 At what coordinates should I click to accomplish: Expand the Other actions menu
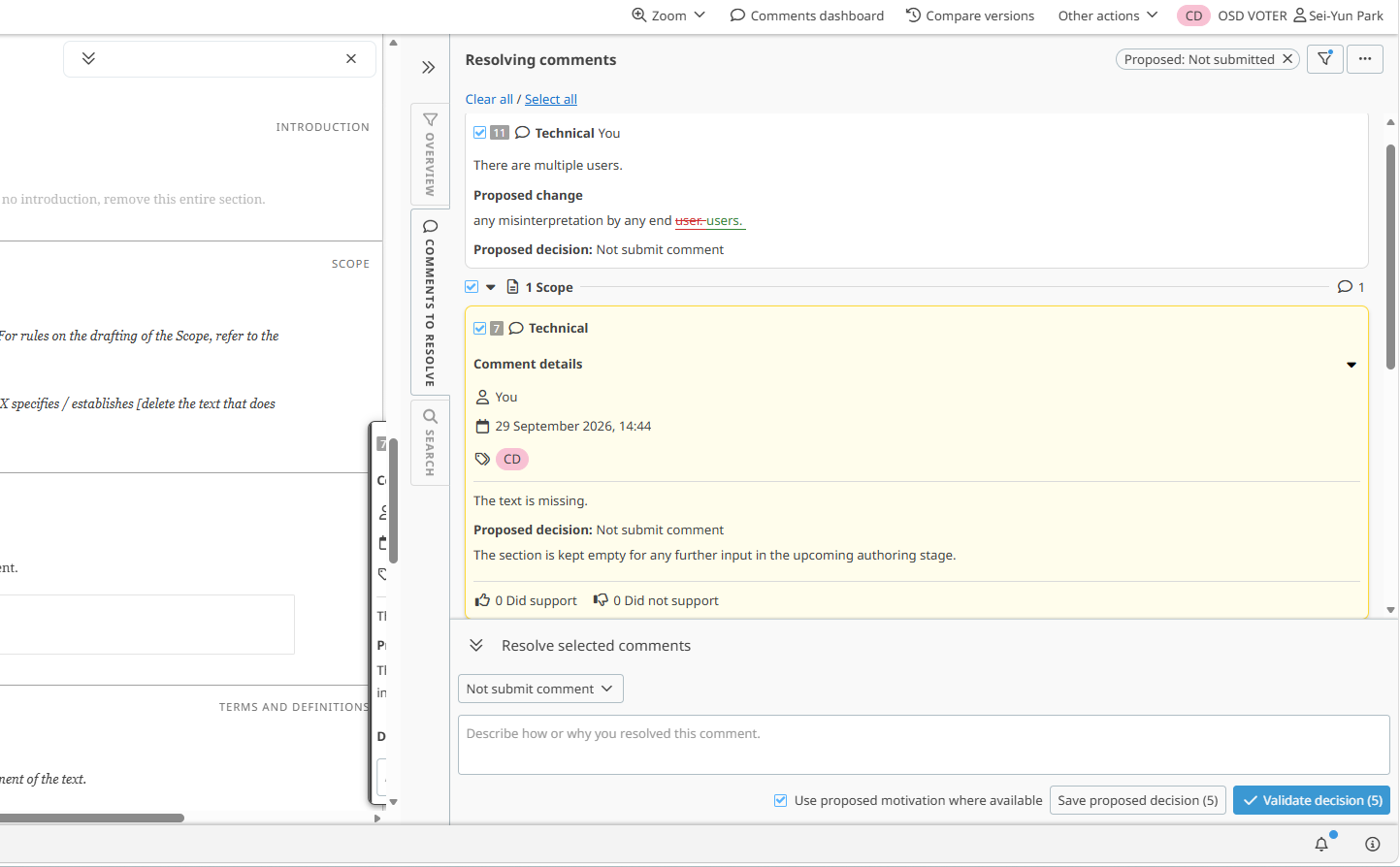1108,16
